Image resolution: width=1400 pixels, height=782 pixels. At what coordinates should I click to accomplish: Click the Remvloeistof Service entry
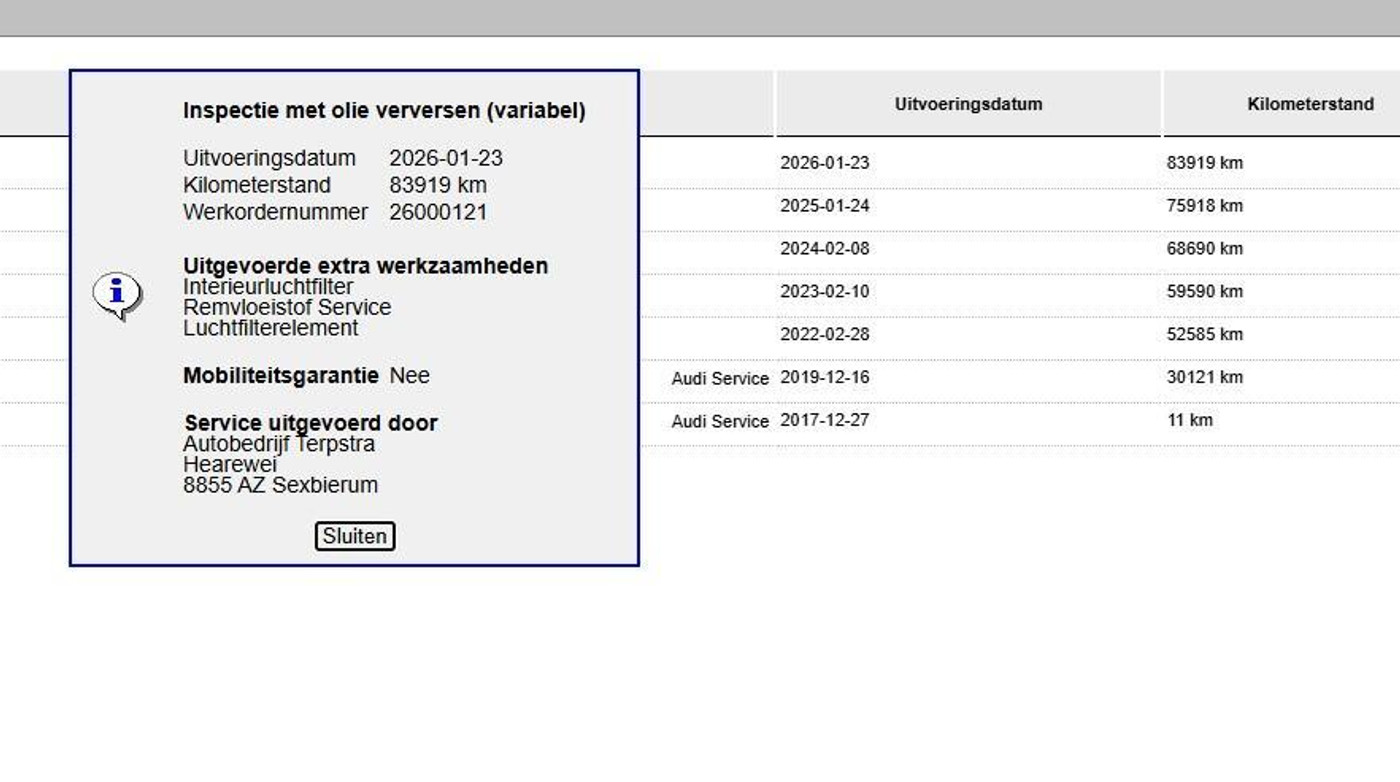(287, 307)
